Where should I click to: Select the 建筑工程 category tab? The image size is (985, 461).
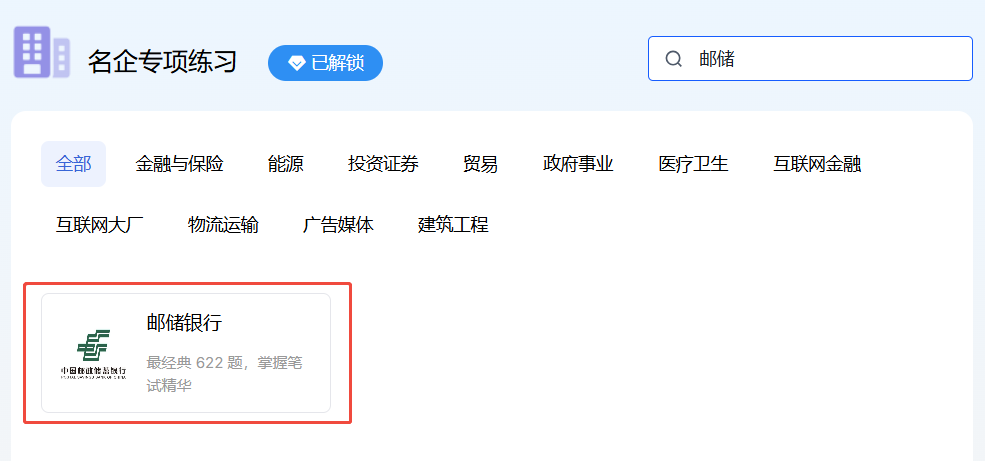[453, 225]
